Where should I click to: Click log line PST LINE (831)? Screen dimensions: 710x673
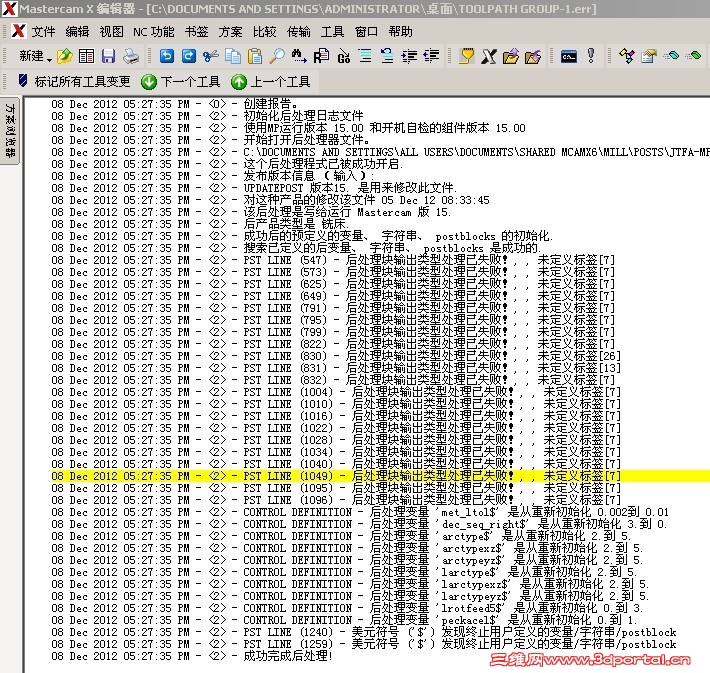tap(336, 368)
